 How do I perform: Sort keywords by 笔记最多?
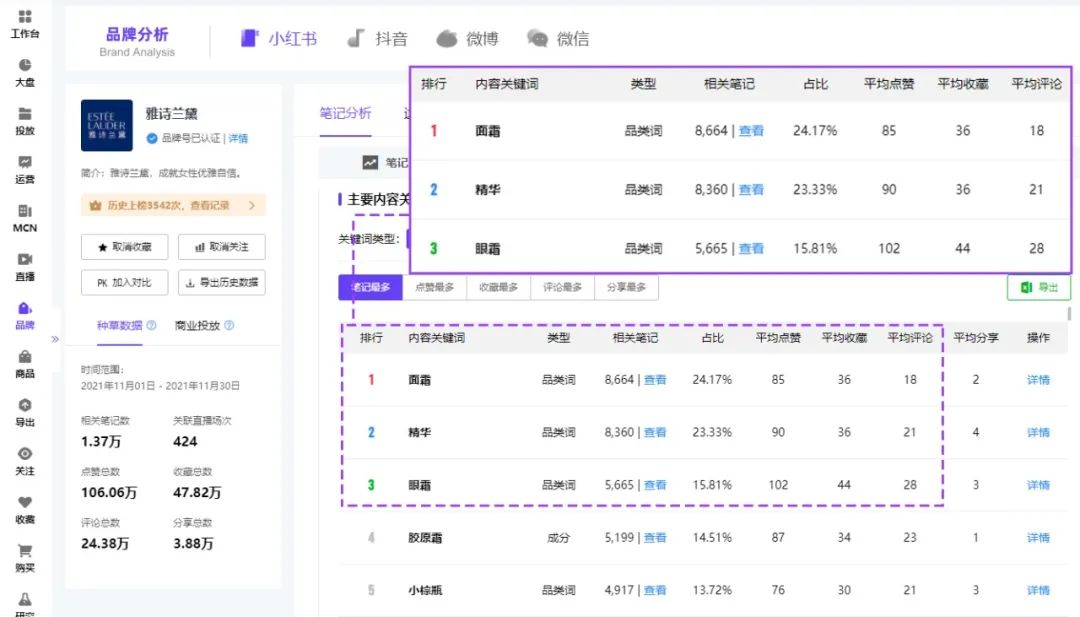click(x=371, y=287)
